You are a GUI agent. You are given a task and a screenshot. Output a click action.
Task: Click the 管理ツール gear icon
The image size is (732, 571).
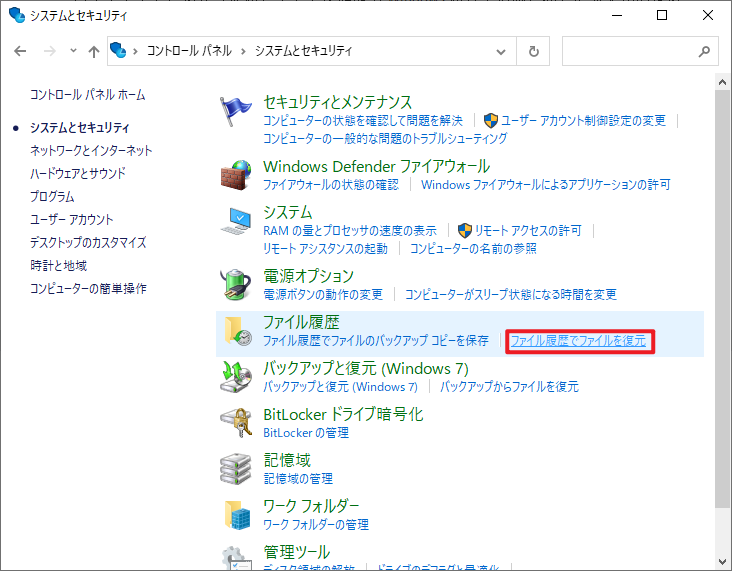click(x=236, y=558)
